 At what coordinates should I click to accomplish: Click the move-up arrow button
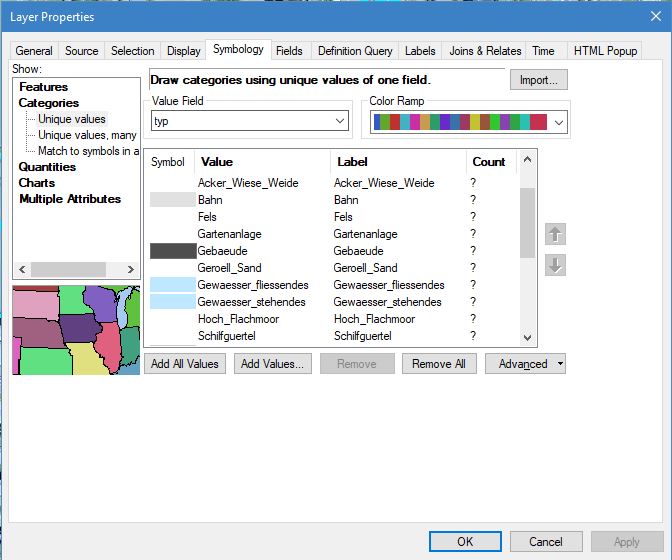556,234
